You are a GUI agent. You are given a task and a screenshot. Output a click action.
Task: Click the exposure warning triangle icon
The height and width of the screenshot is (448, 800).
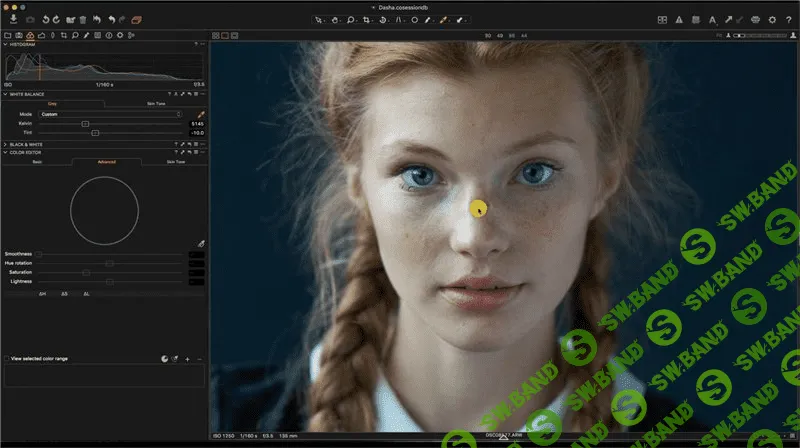tap(679, 20)
